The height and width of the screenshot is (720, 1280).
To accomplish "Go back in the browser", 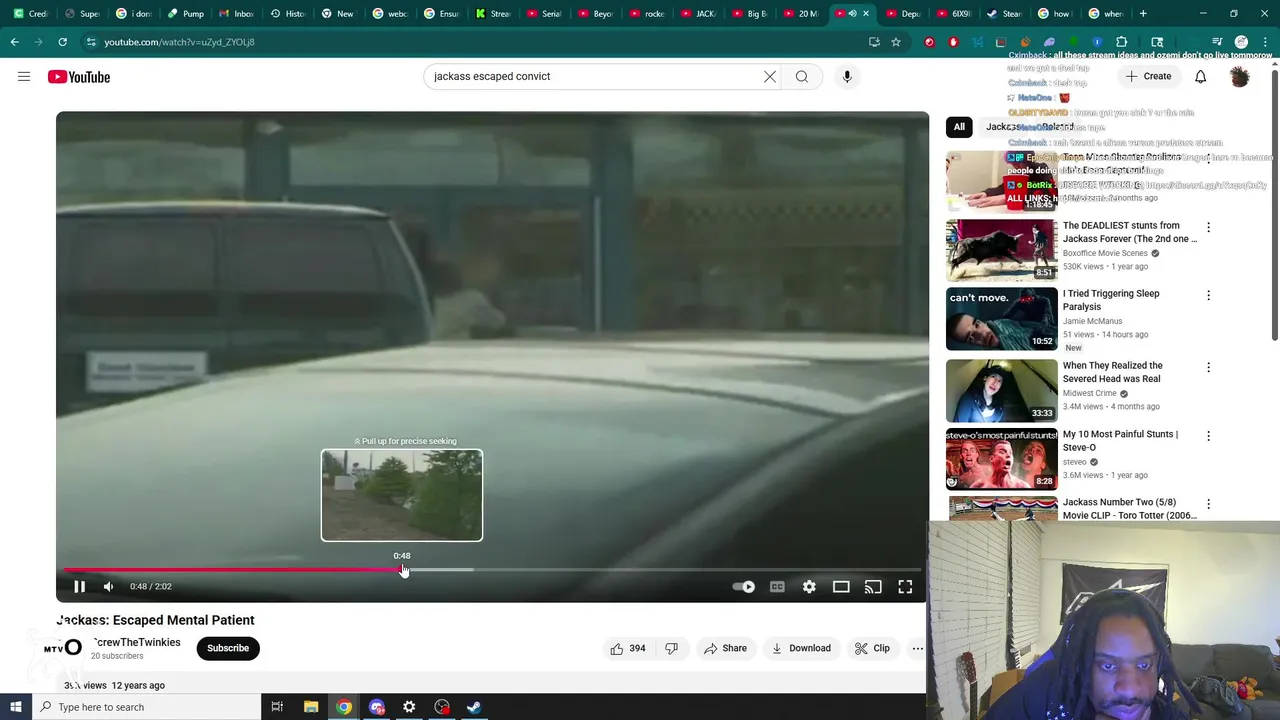I will (x=14, y=42).
